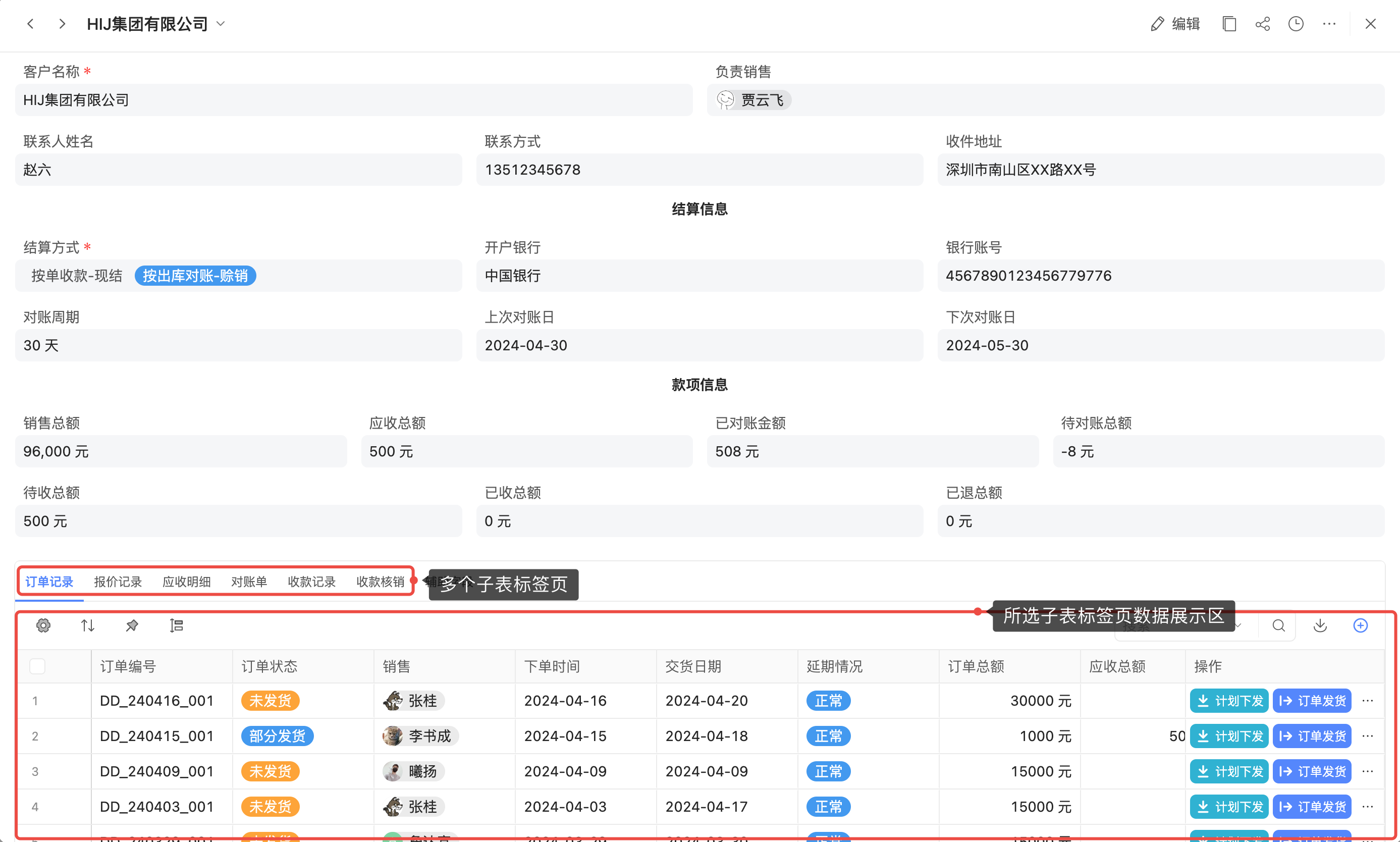The image size is (1400, 842).
Task: Click the pin/freeze column icon
Action: (x=132, y=625)
